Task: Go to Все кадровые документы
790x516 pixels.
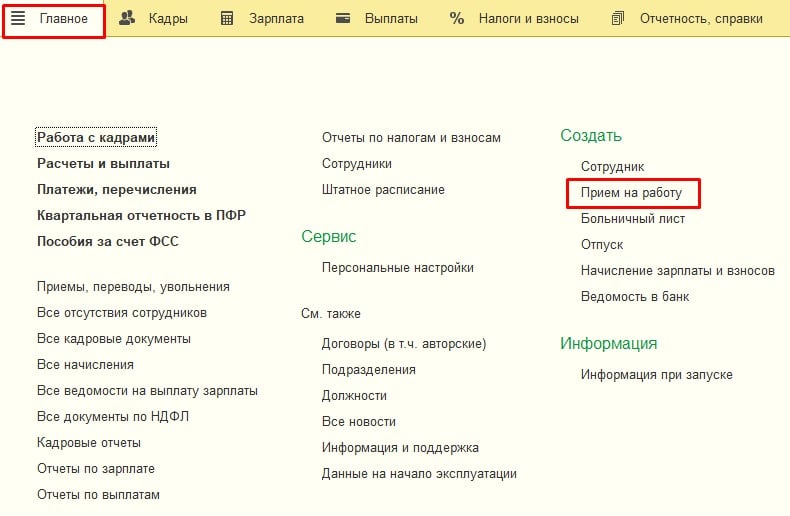Action: [x=113, y=339]
